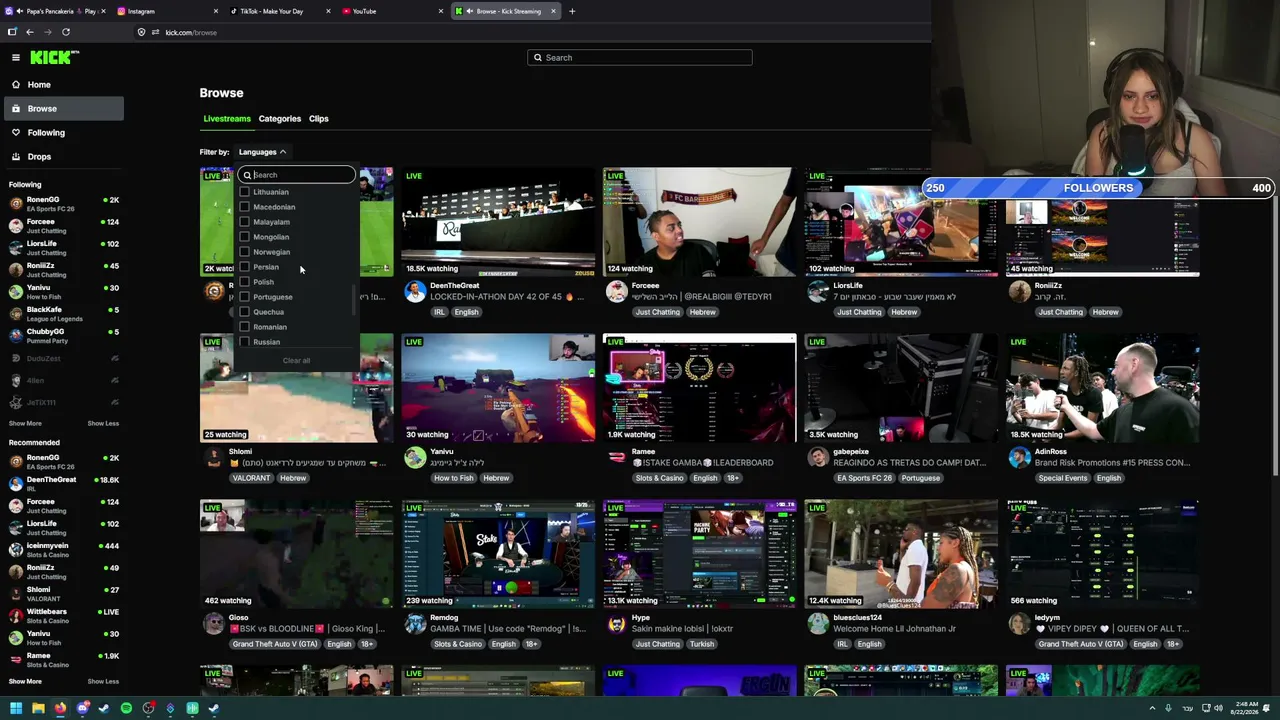Click the Firefox icon in taskbar
1280x720 pixels.
click(x=60, y=708)
